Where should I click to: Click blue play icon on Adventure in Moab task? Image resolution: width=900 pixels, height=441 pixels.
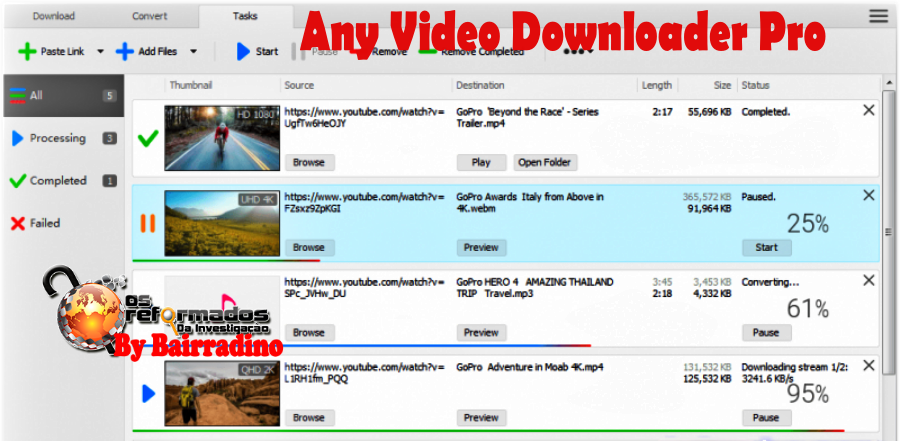(149, 393)
